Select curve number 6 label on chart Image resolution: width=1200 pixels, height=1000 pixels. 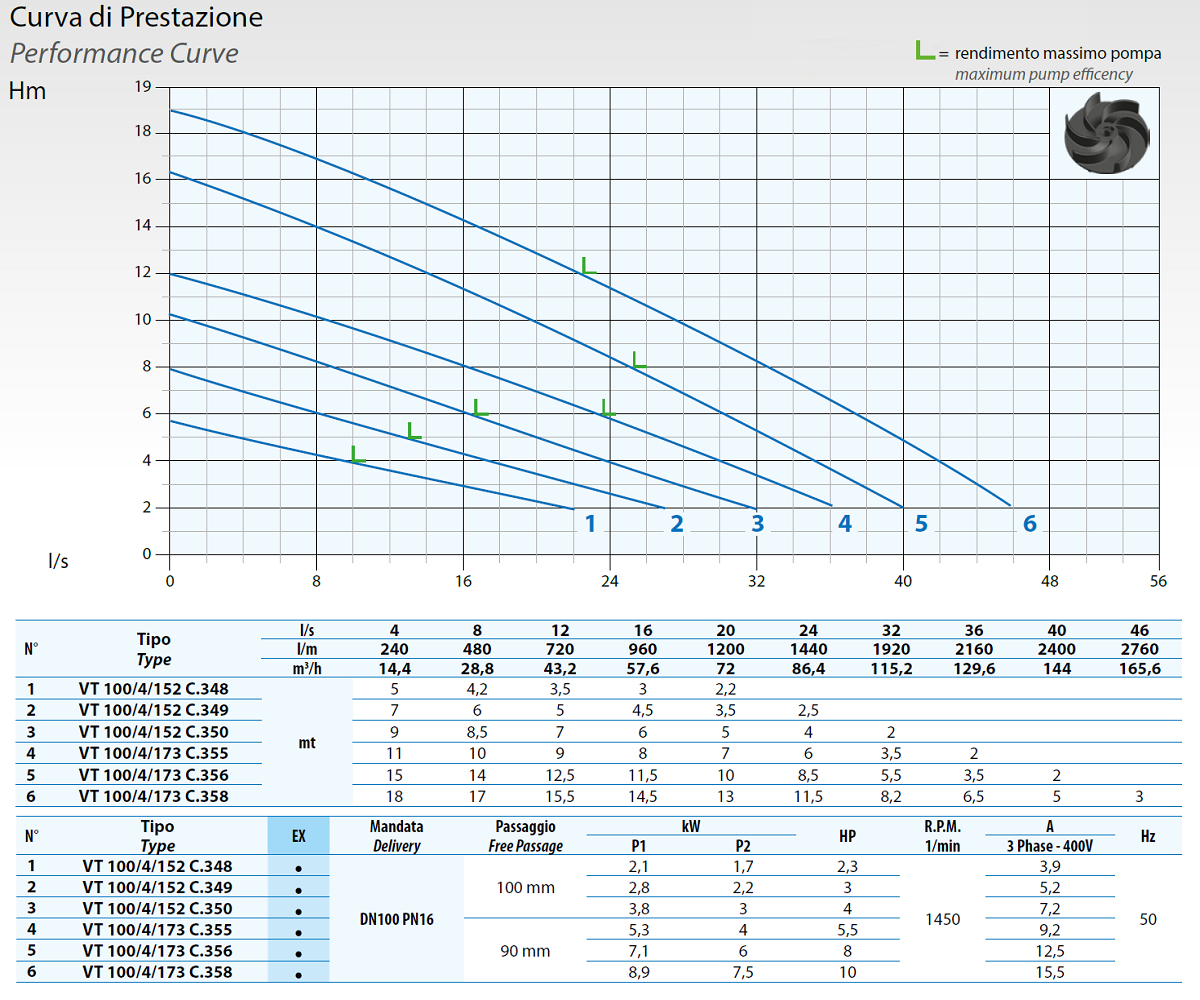(1029, 523)
